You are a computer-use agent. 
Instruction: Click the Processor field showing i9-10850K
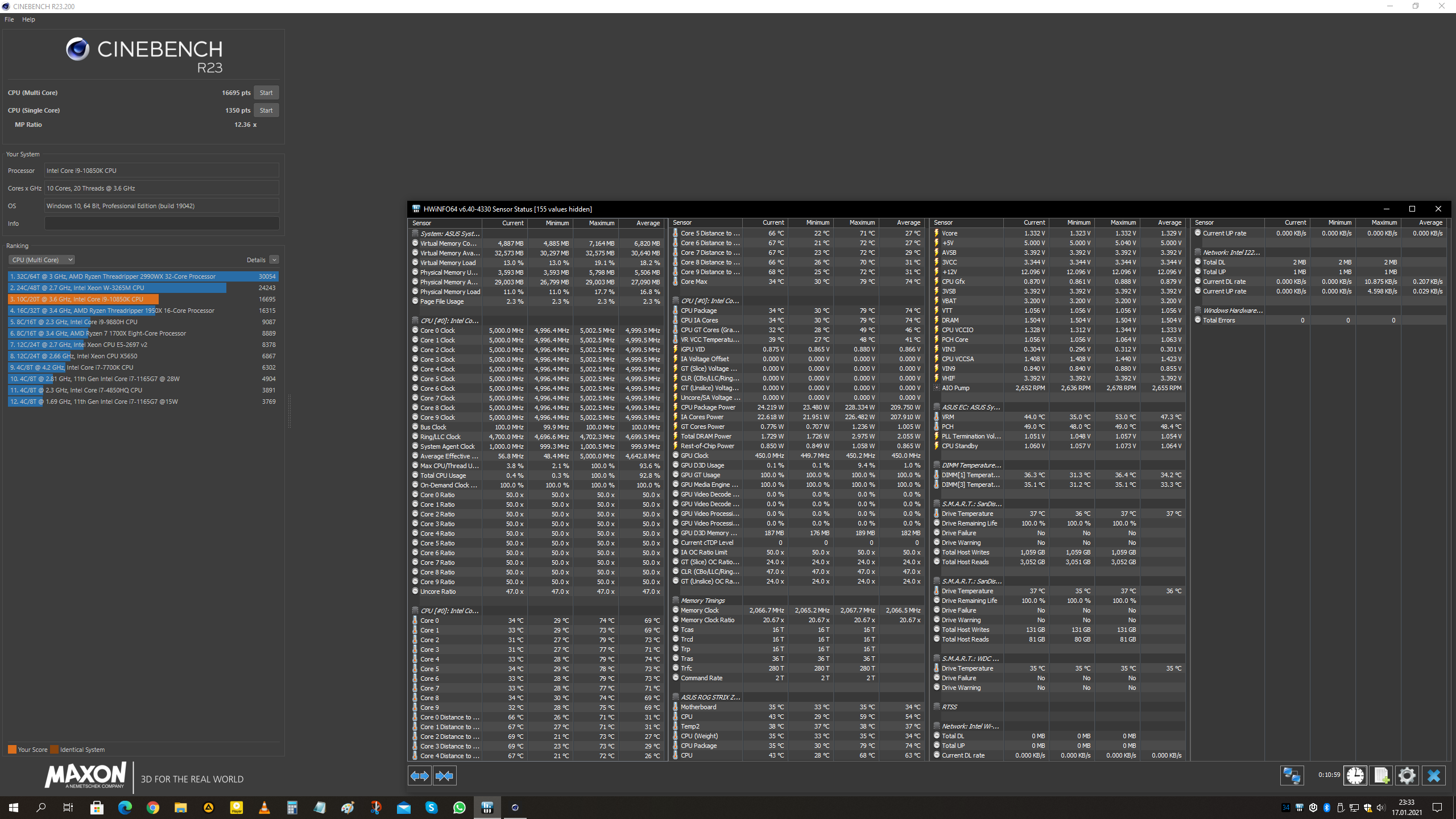[x=162, y=171]
